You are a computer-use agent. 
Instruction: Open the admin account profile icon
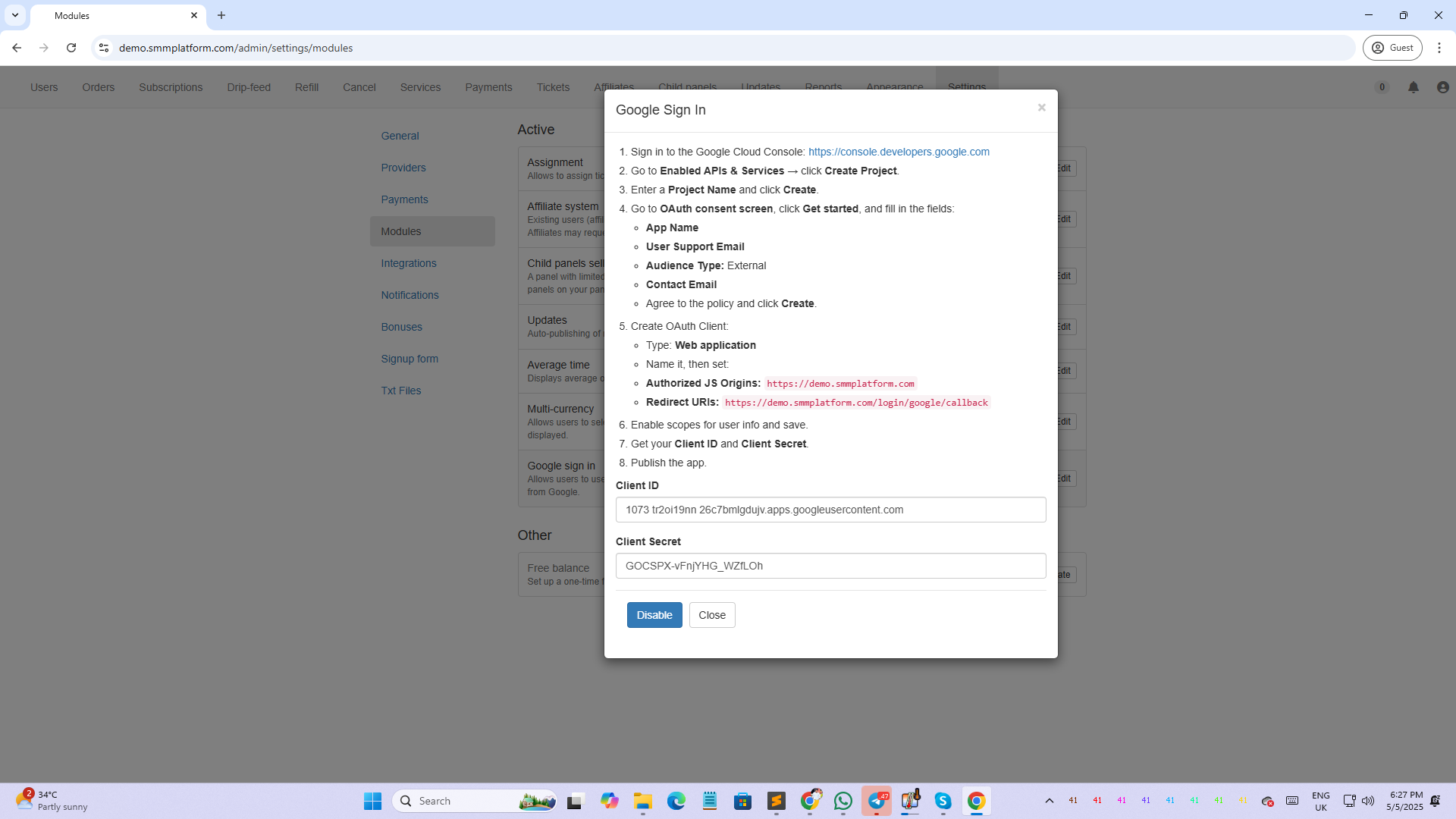1442,87
